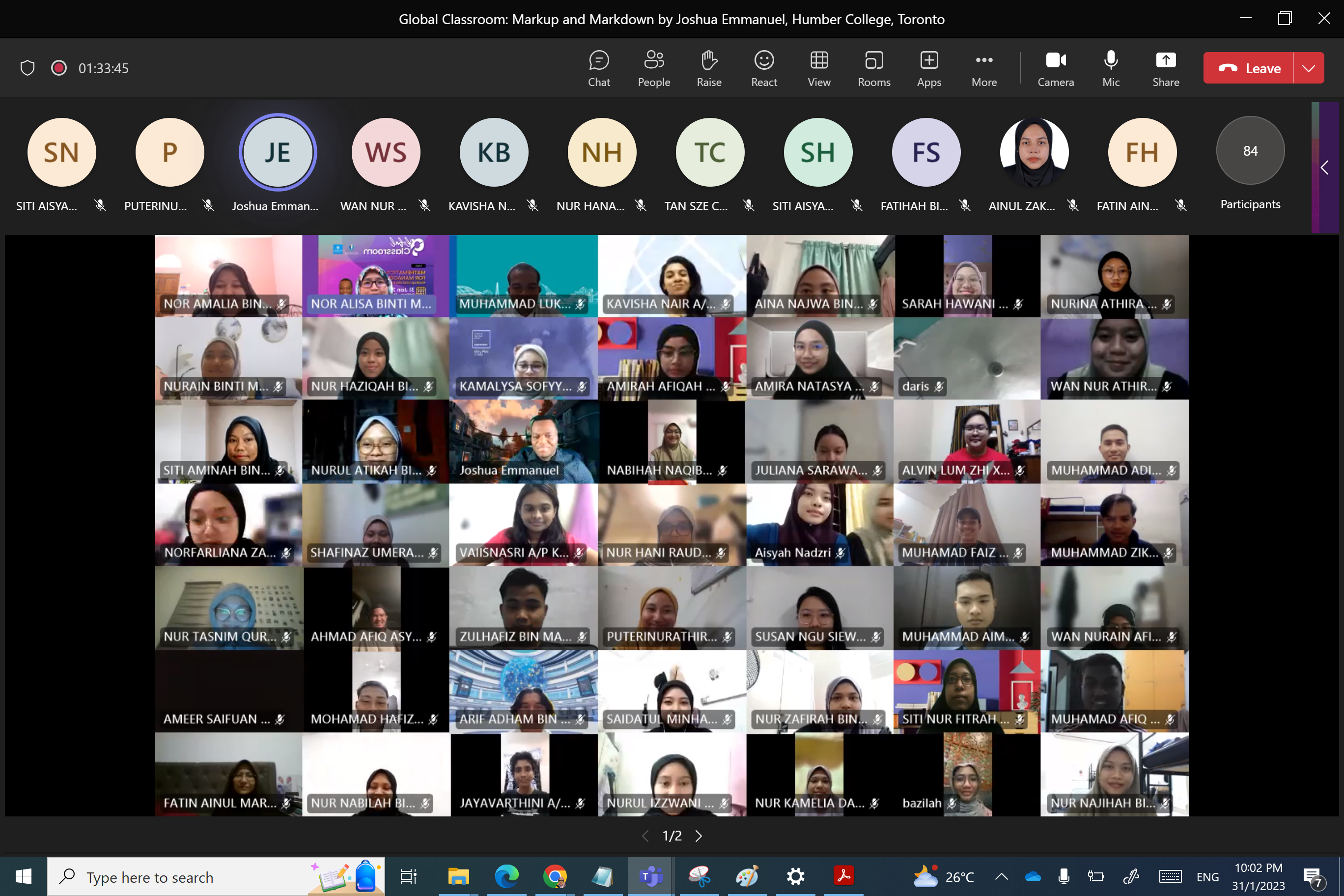Screen dimensions: 1344x896
Task: Go to the next gallery page
Action: (x=699, y=836)
